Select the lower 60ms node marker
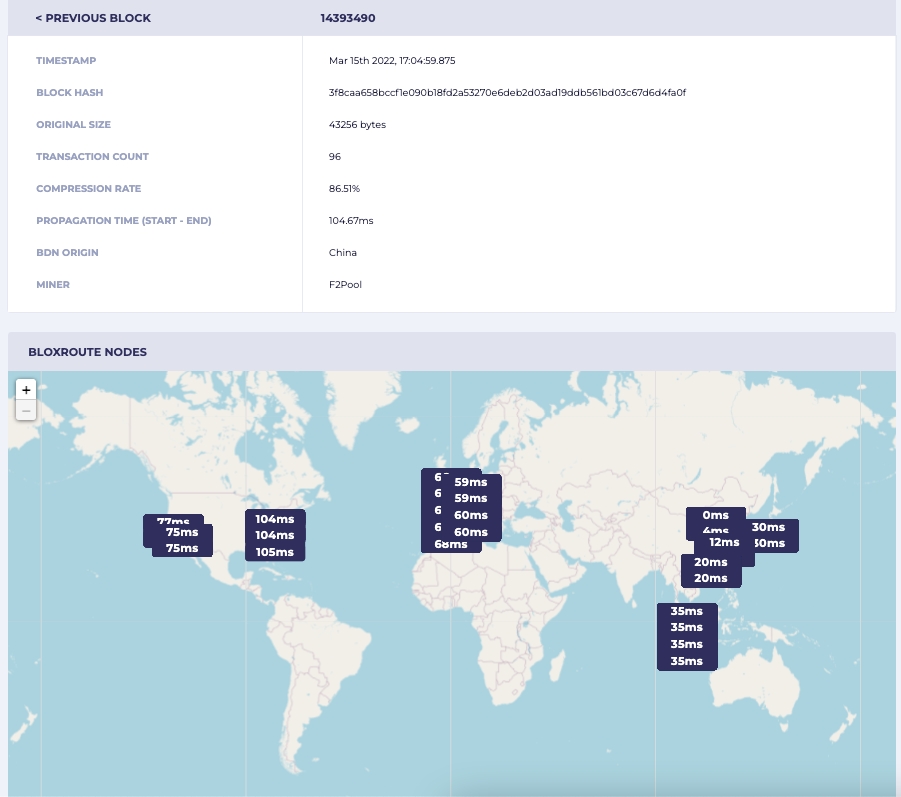Viewport: 901px width, 797px height. [470, 532]
